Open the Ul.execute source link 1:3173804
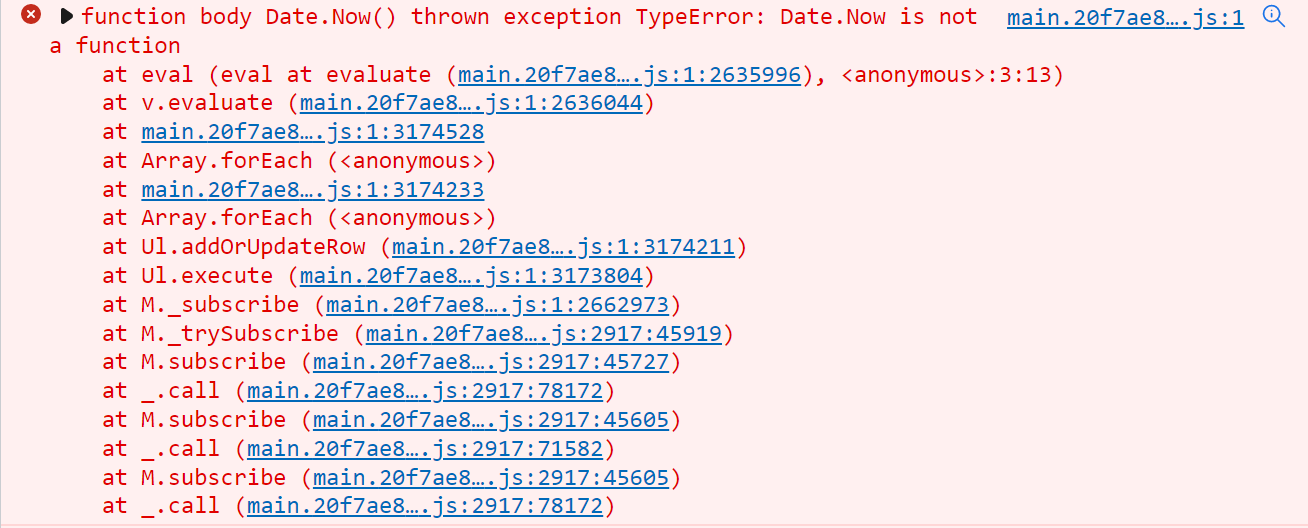Screen dimensions: 1308x528 [x=472, y=276]
